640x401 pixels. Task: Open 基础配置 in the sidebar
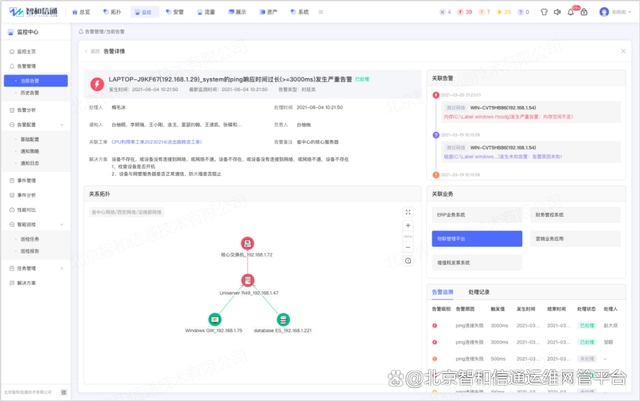pyautogui.click(x=30, y=139)
